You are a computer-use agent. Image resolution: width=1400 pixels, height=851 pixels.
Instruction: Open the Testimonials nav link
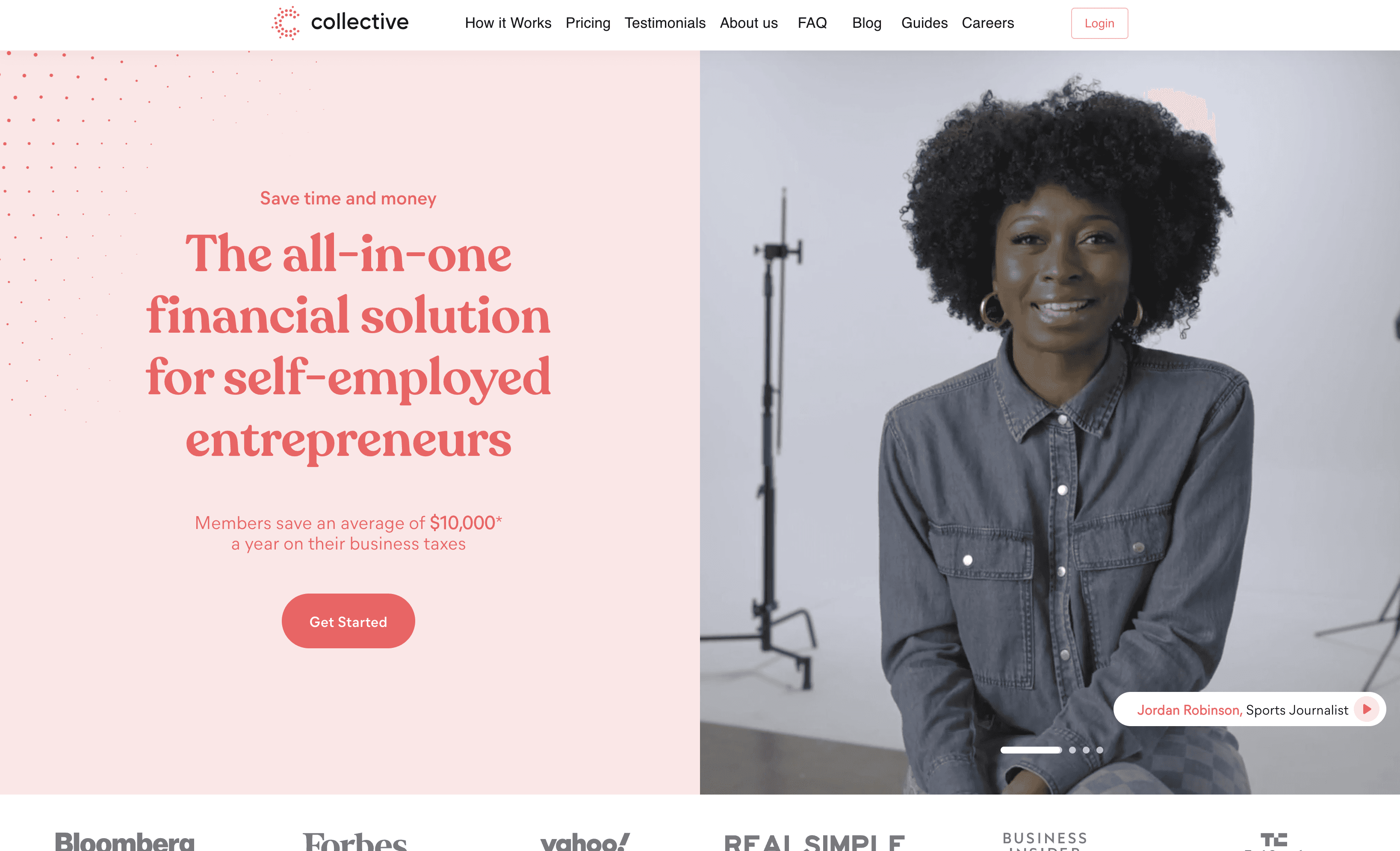[x=665, y=23]
